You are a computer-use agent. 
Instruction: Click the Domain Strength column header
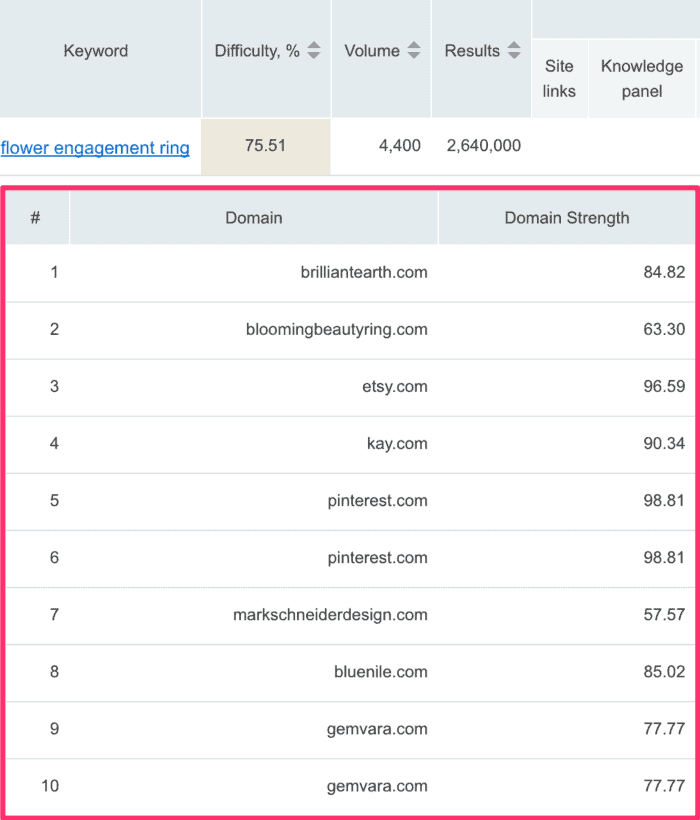567,218
